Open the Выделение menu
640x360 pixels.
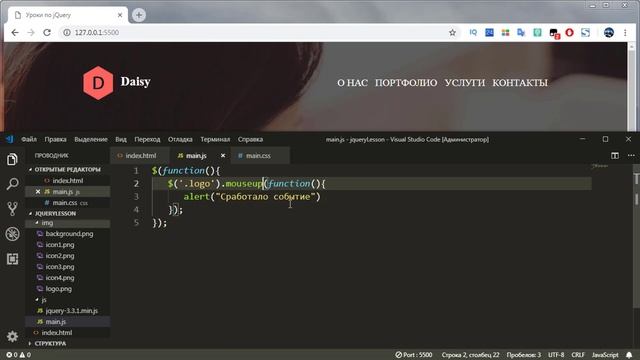(91, 139)
